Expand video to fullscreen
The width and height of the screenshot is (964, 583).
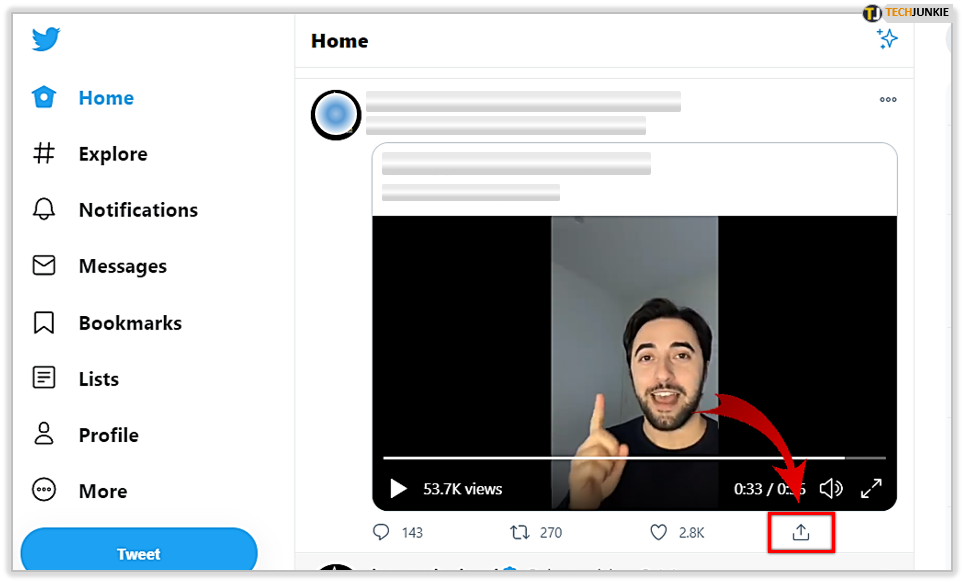(871, 489)
